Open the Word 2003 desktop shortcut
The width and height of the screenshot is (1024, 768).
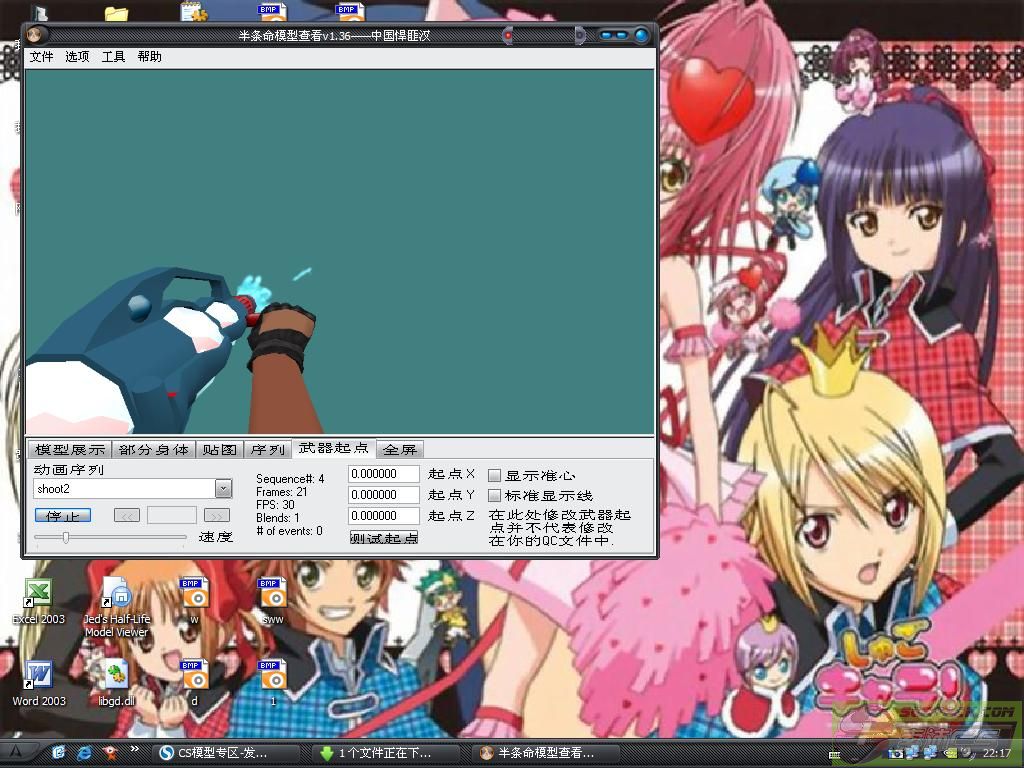coord(38,677)
